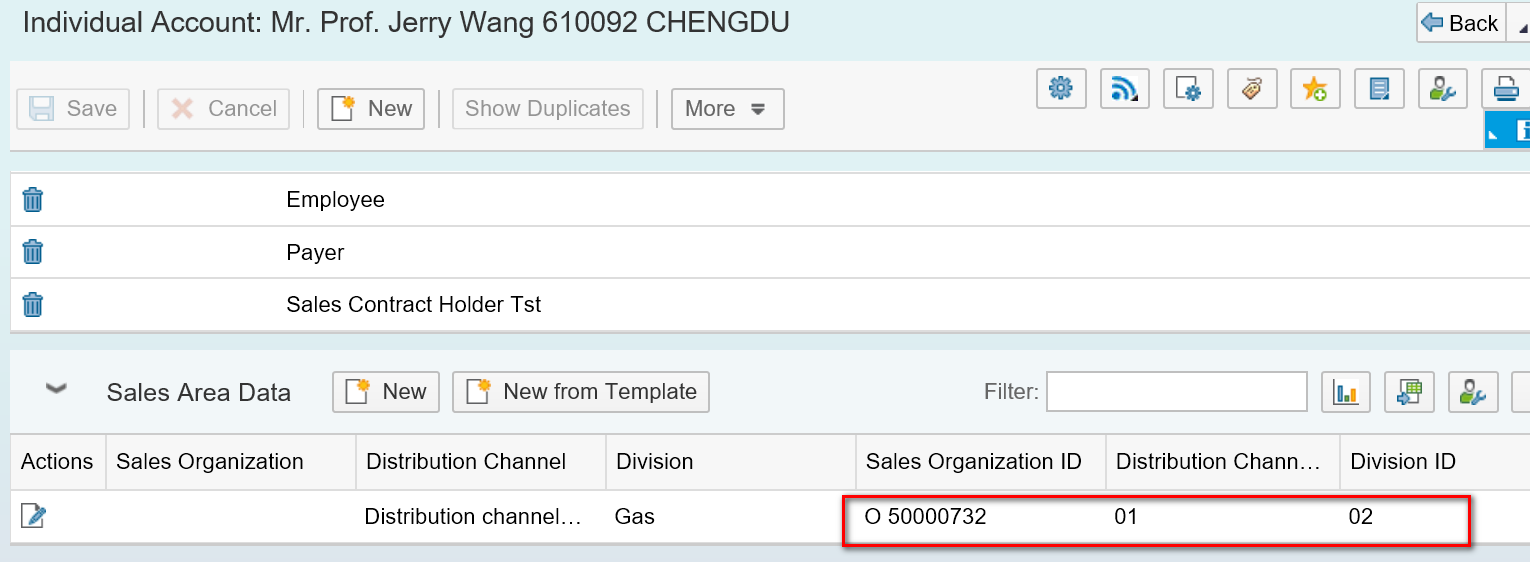This screenshot has height=562, width=1530.
Task: Click the export to spreadsheet icon
Action: (x=1409, y=392)
